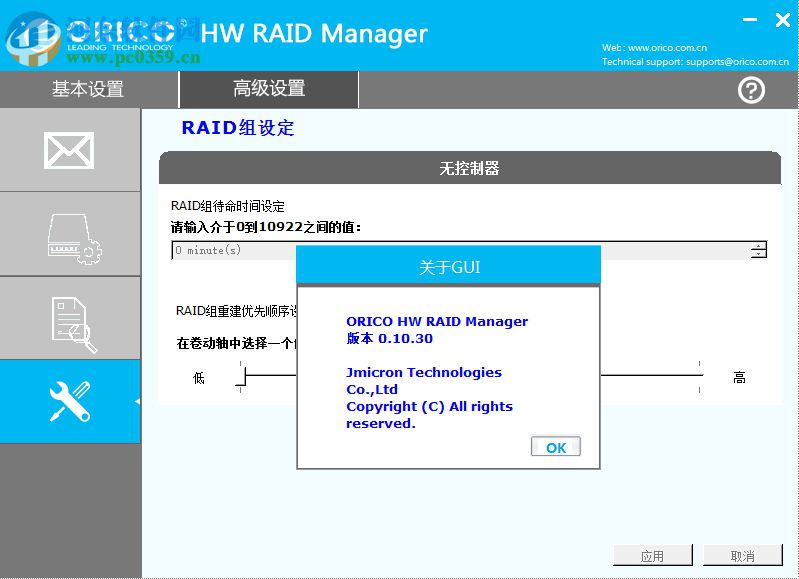The height and width of the screenshot is (579, 799).
Task: Increase the standby time with up stepper
Action: (759, 246)
